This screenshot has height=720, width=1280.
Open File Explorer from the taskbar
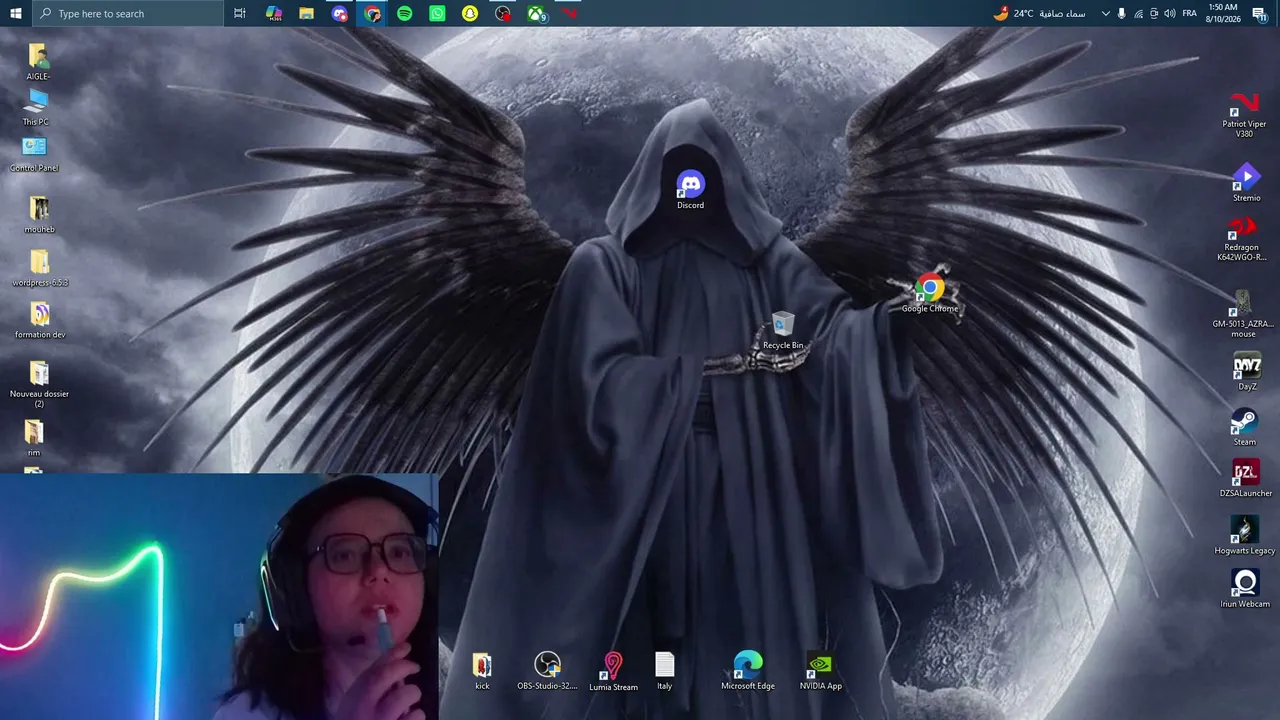[307, 13]
